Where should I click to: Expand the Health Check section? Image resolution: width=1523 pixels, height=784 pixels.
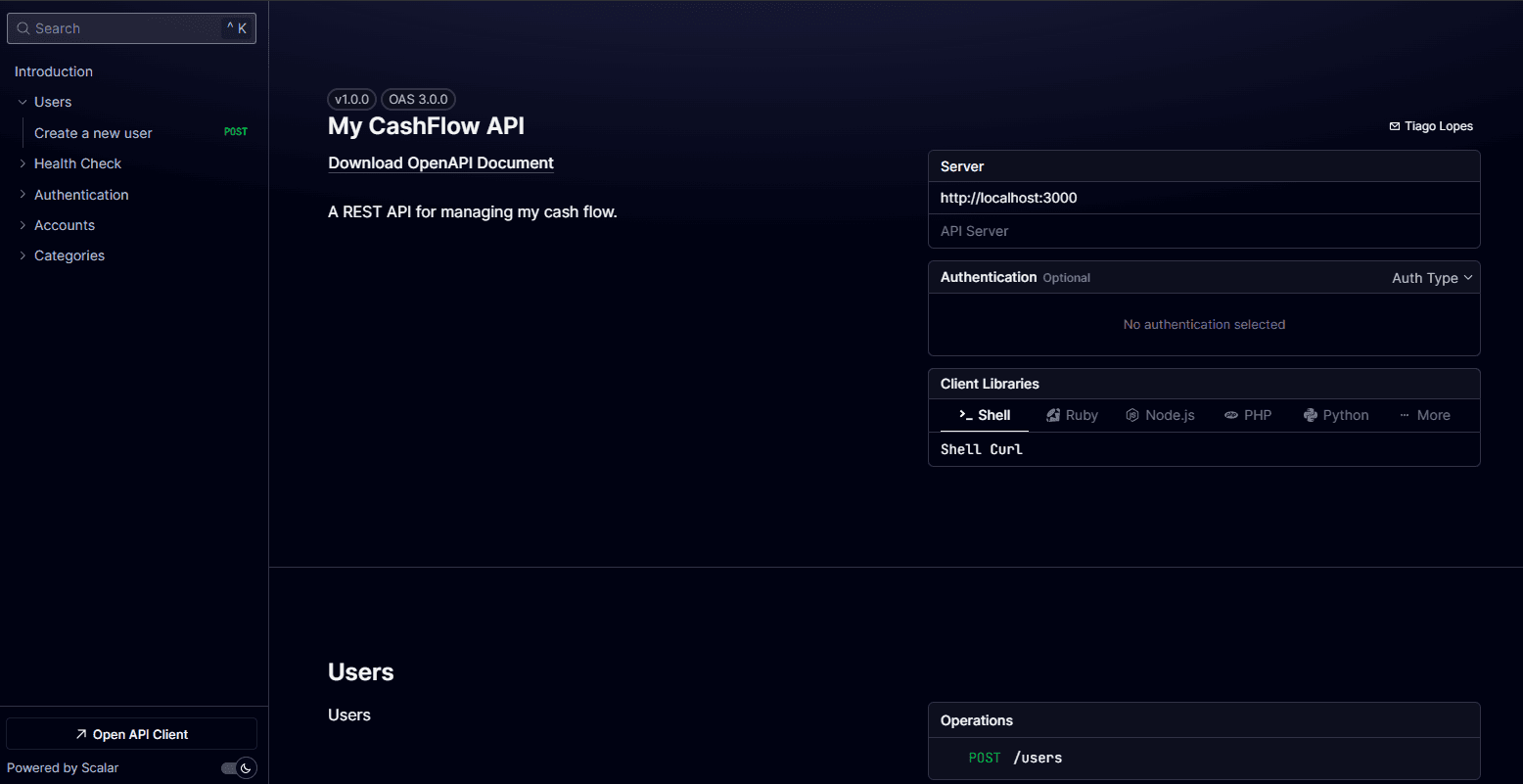[23, 163]
